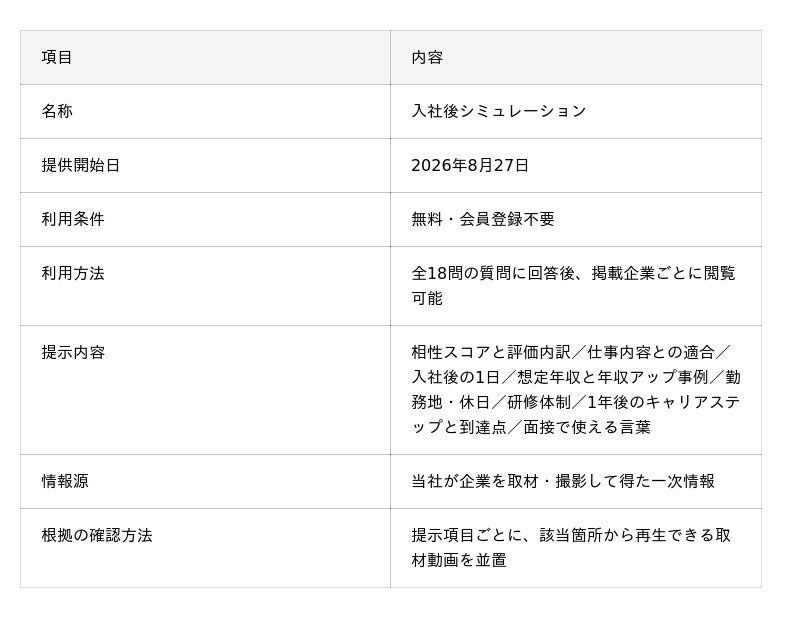Select the 名称 row label
The height and width of the screenshot is (618, 800).
click(57, 111)
